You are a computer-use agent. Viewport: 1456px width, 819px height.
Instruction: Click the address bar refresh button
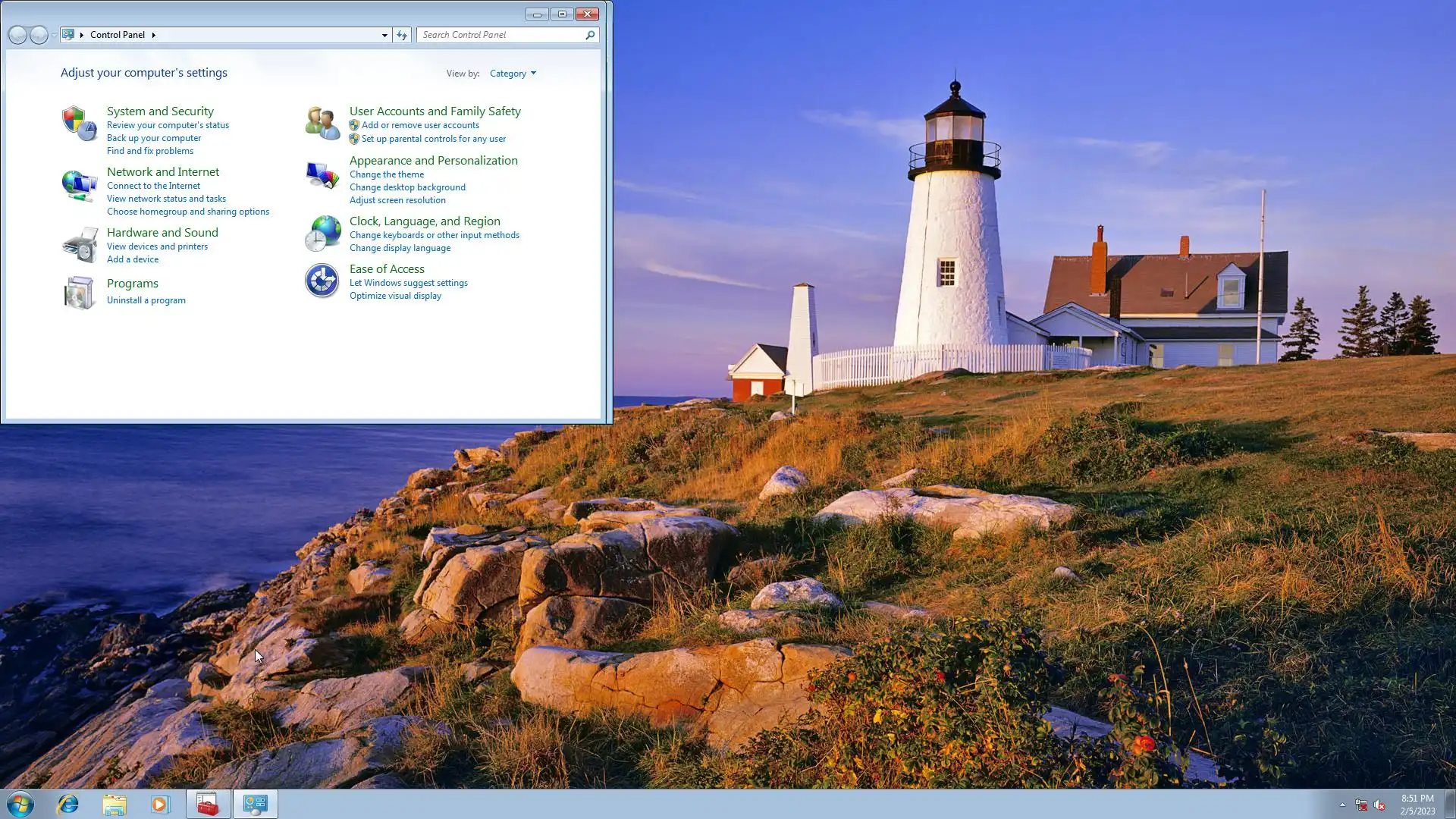pyautogui.click(x=402, y=35)
